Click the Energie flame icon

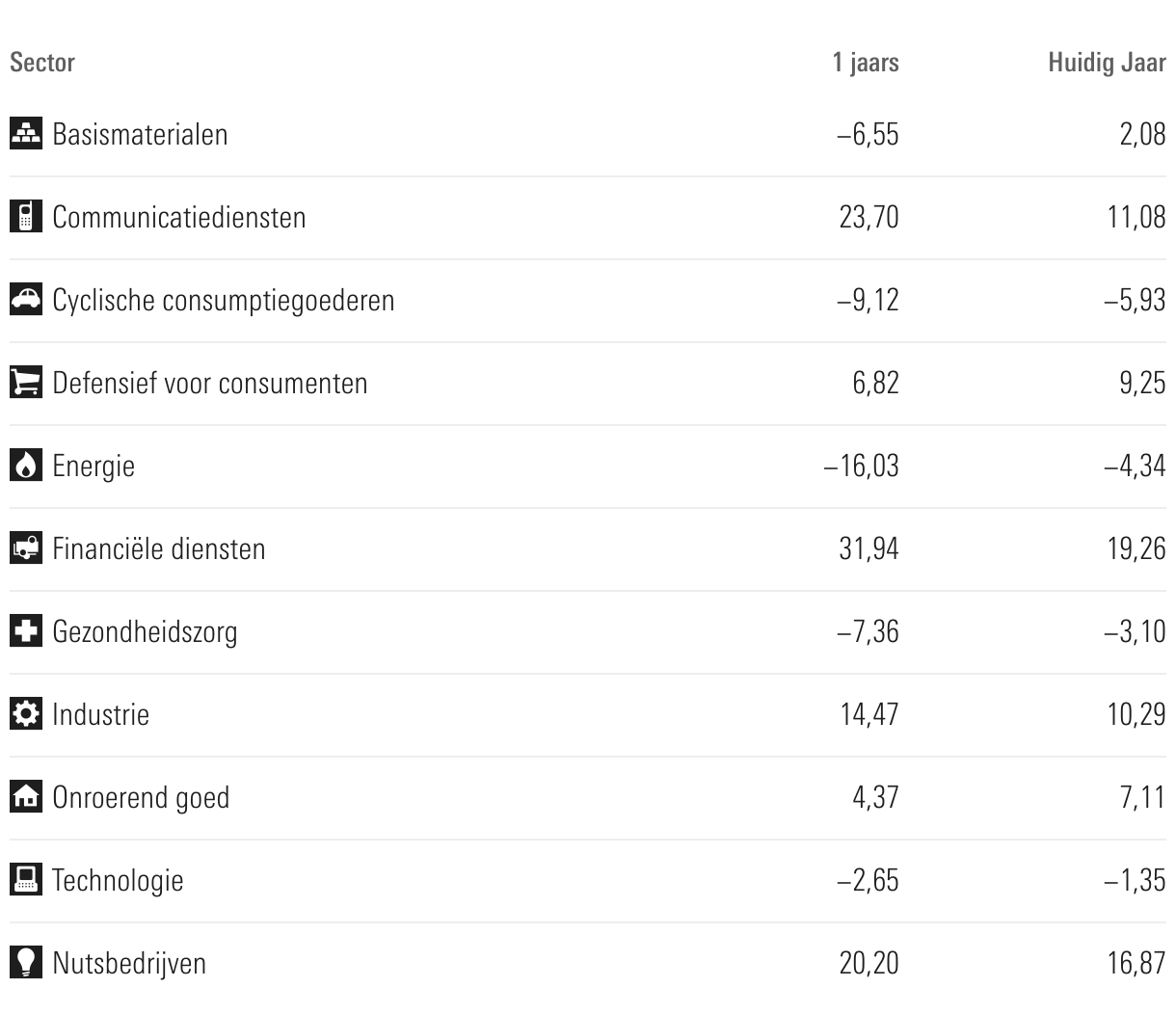click(26, 466)
